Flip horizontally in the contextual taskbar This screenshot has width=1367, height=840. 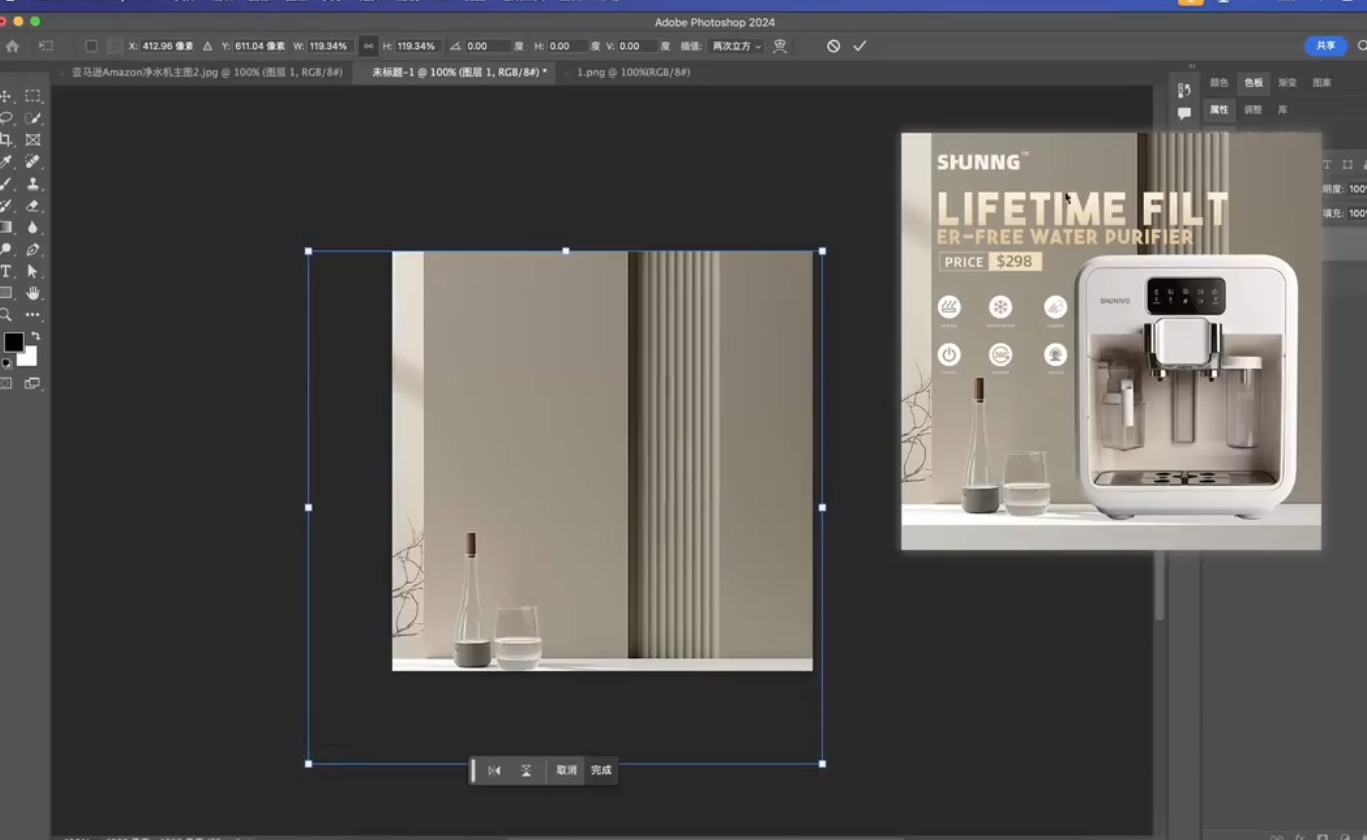click(x=494, y=770)
